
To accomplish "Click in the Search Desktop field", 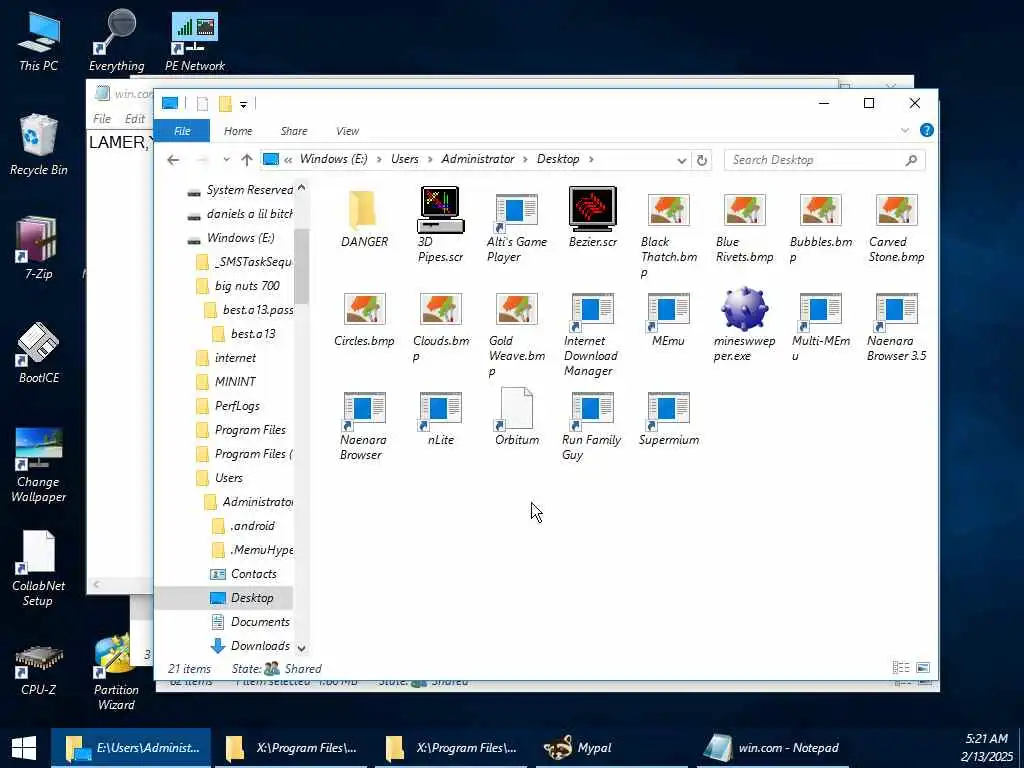I will [824, 160].
